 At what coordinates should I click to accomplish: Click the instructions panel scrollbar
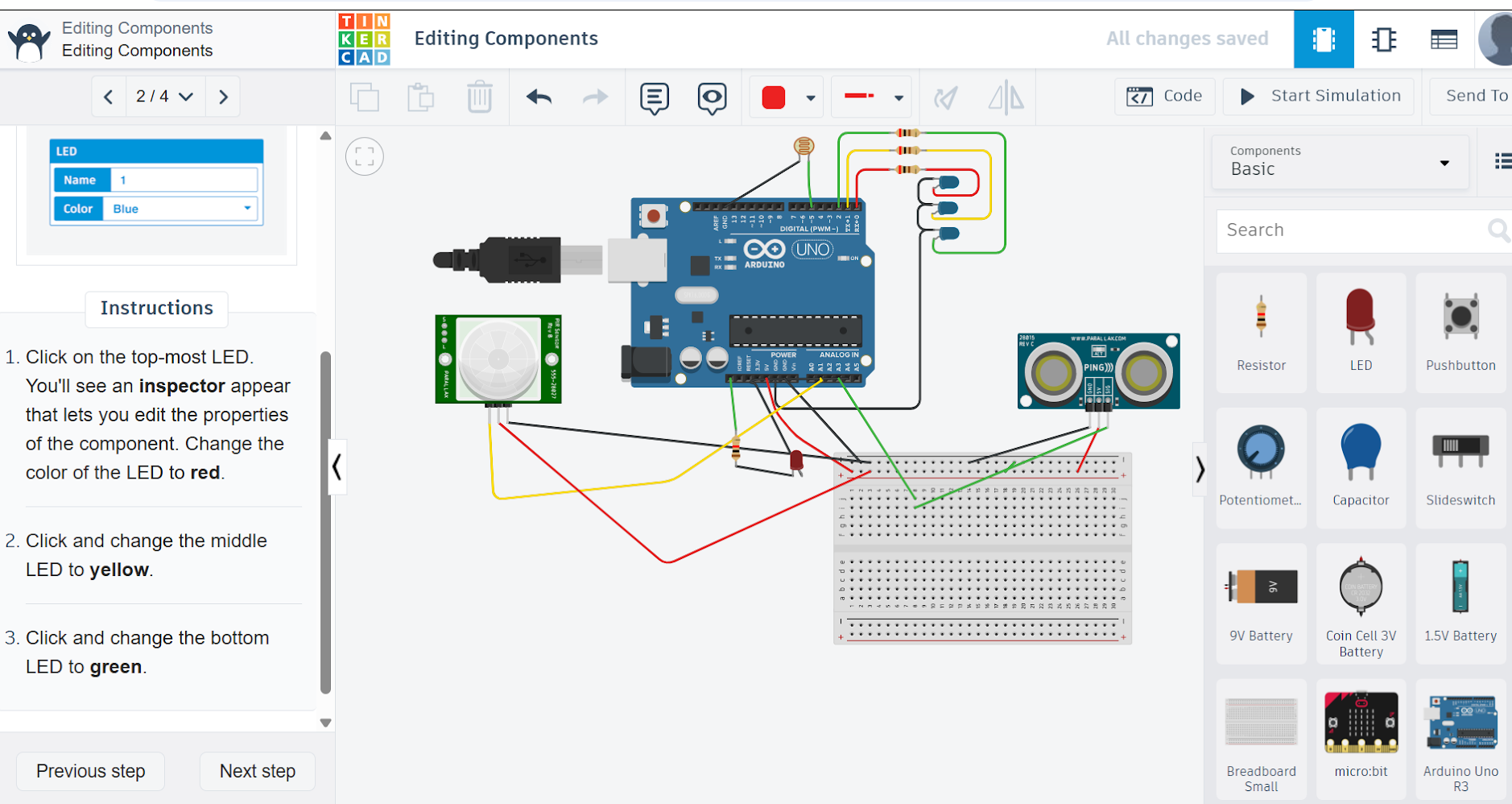pos(325,522)
